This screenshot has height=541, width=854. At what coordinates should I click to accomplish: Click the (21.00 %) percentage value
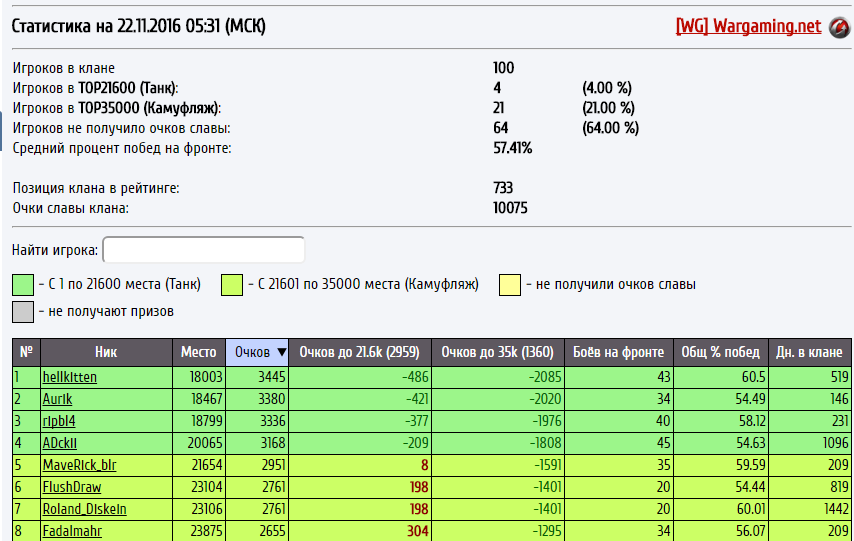(x=608, y=108)
